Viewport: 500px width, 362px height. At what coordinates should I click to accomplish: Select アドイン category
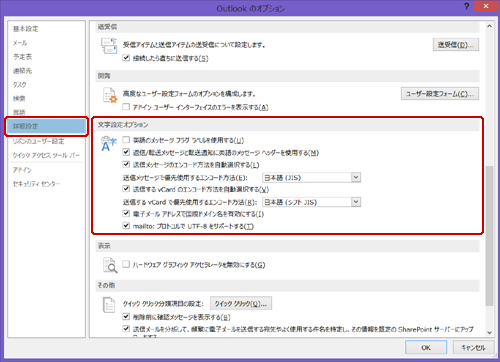22,170
